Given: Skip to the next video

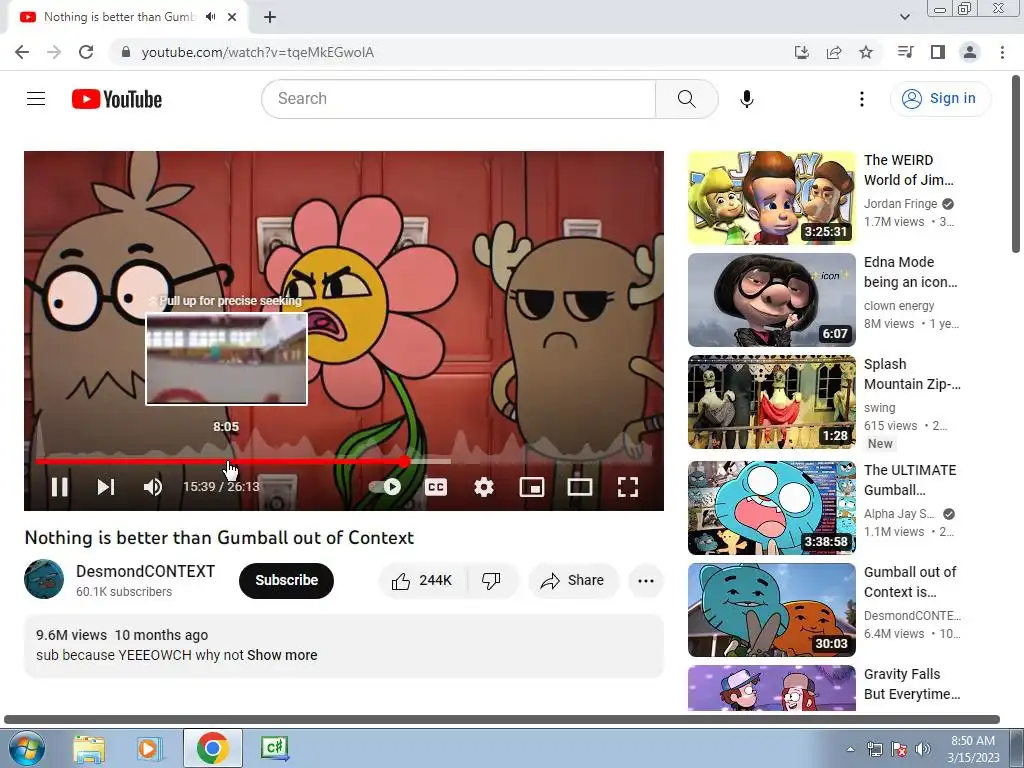Looking at the screenshot, I should pos(106,487).
